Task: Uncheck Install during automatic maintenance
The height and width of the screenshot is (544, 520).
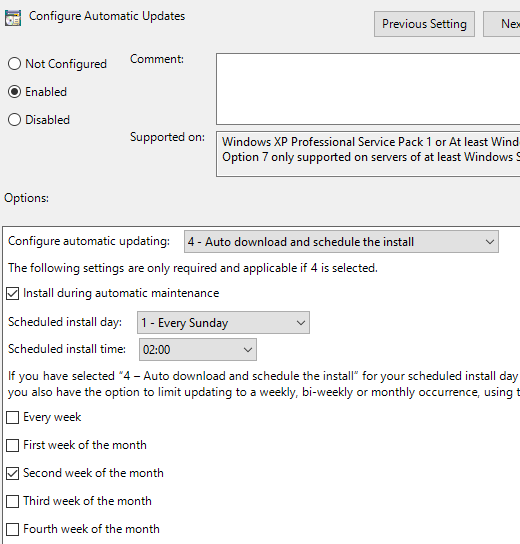Action: [x=12, y=294]
